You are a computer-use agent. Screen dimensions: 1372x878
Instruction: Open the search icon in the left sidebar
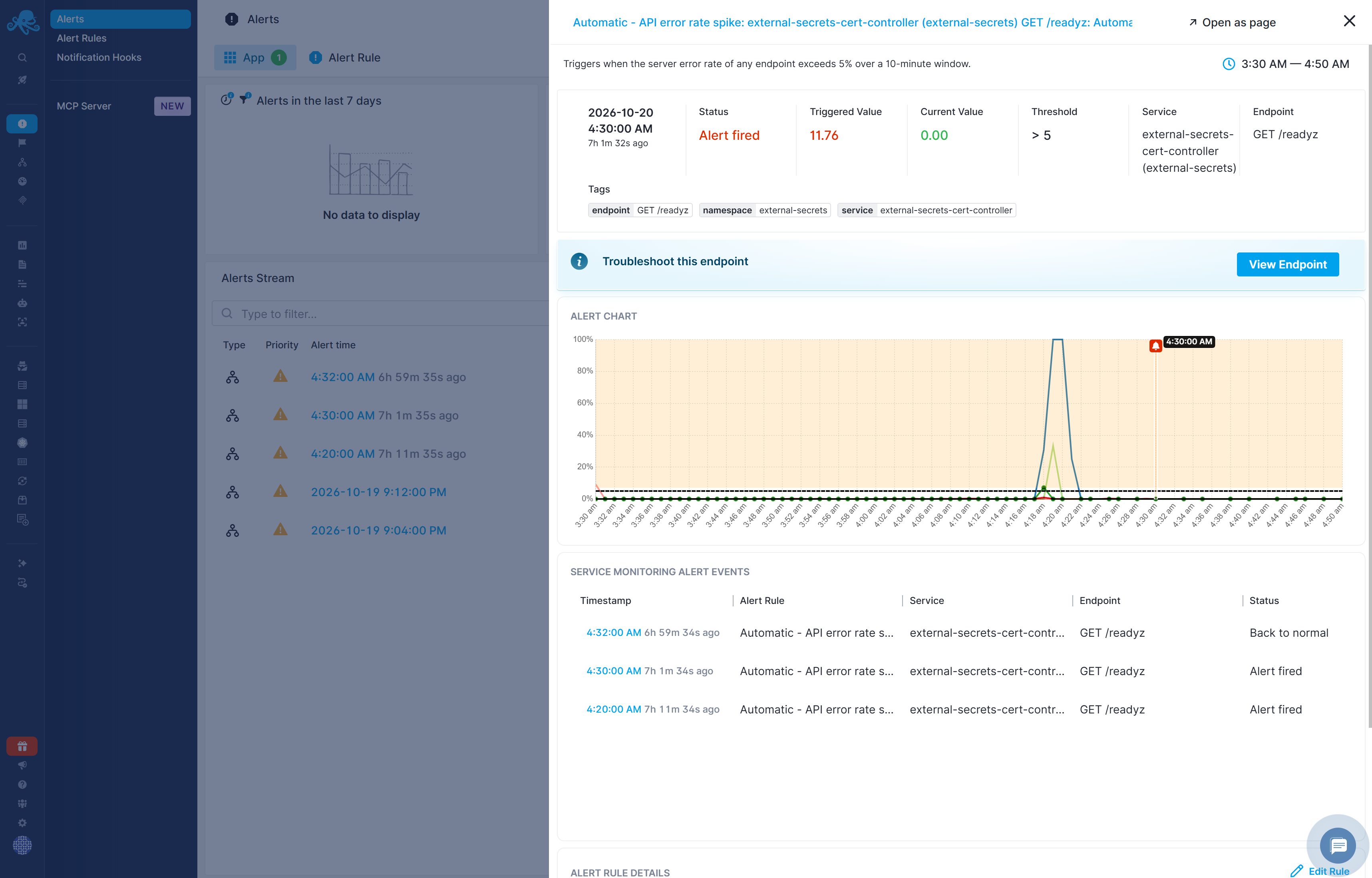[22, 58]
